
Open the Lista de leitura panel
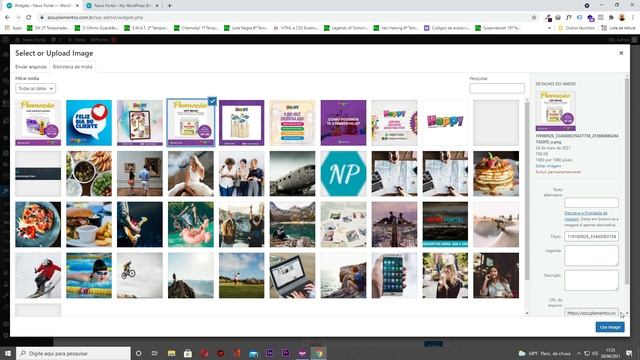click(x=618, y=28)
